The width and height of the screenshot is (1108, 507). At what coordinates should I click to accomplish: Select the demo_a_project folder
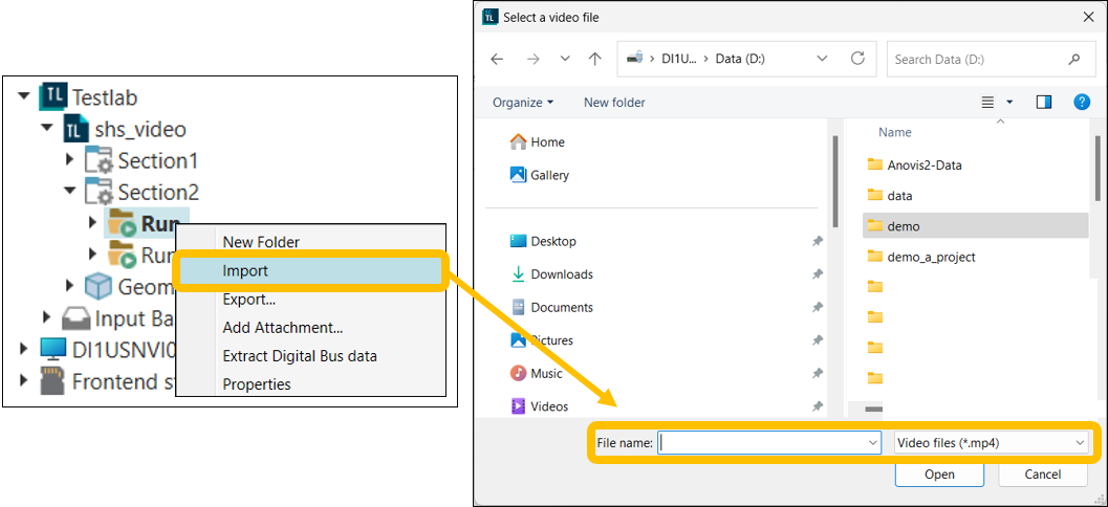931,257
